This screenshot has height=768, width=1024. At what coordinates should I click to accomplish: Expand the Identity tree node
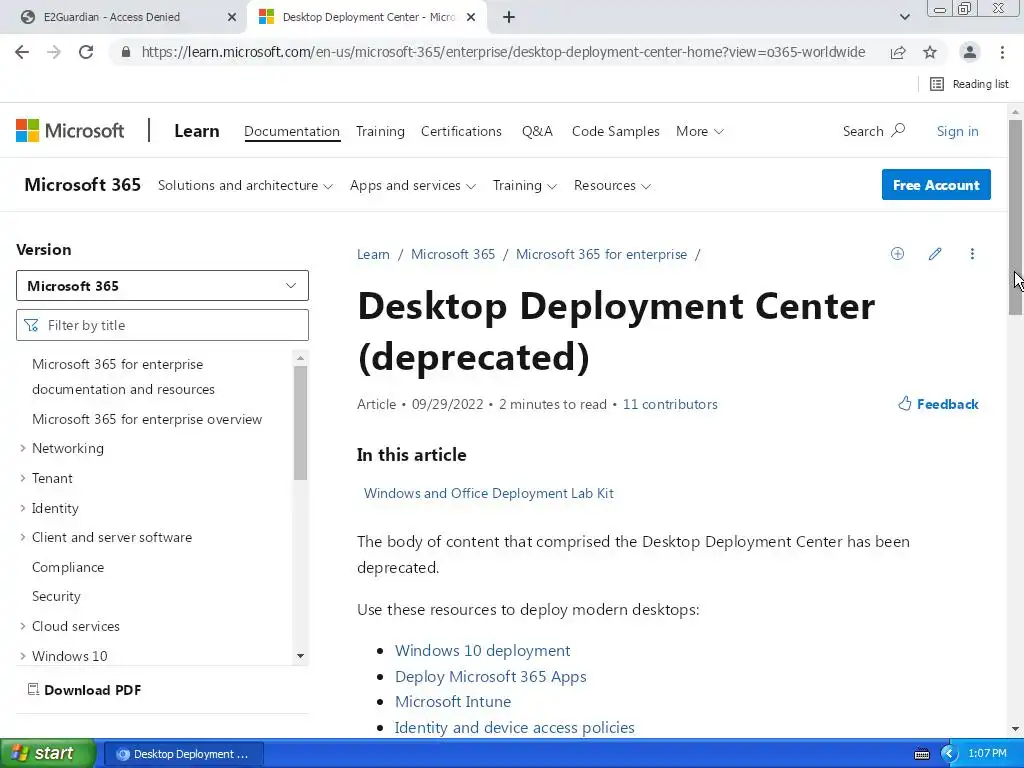[x=23, y=508]
